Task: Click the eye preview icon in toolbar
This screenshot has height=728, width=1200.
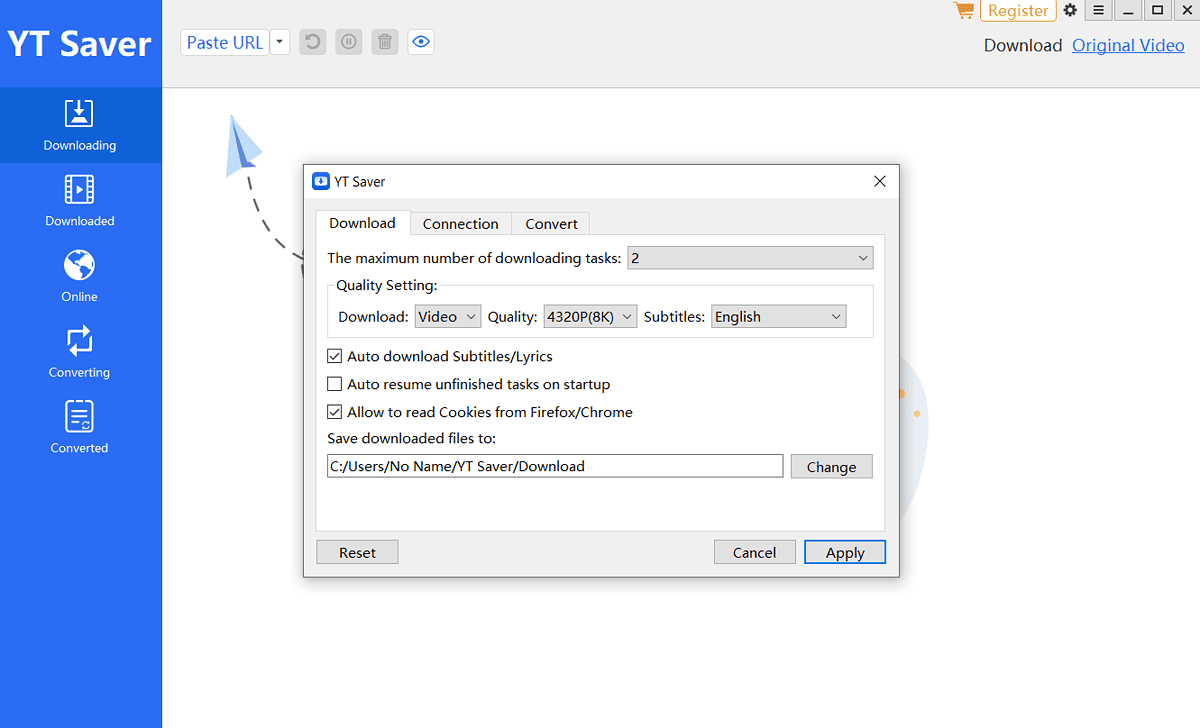Action: (420, 41)
